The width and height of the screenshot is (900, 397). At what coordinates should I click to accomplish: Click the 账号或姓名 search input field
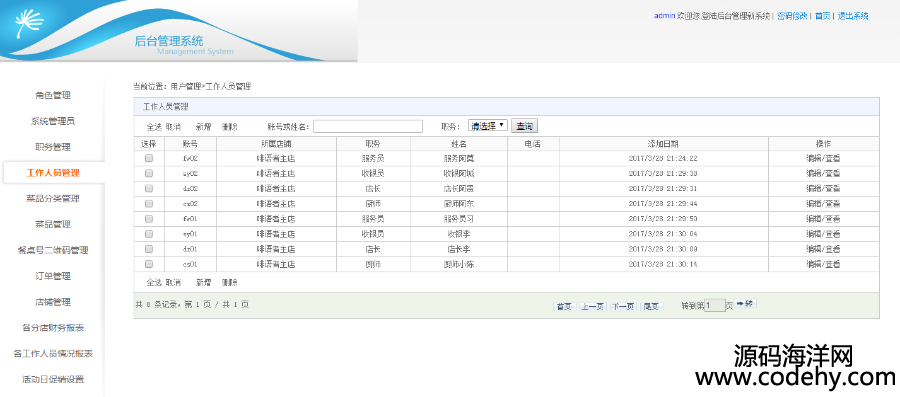click(368, 126)
